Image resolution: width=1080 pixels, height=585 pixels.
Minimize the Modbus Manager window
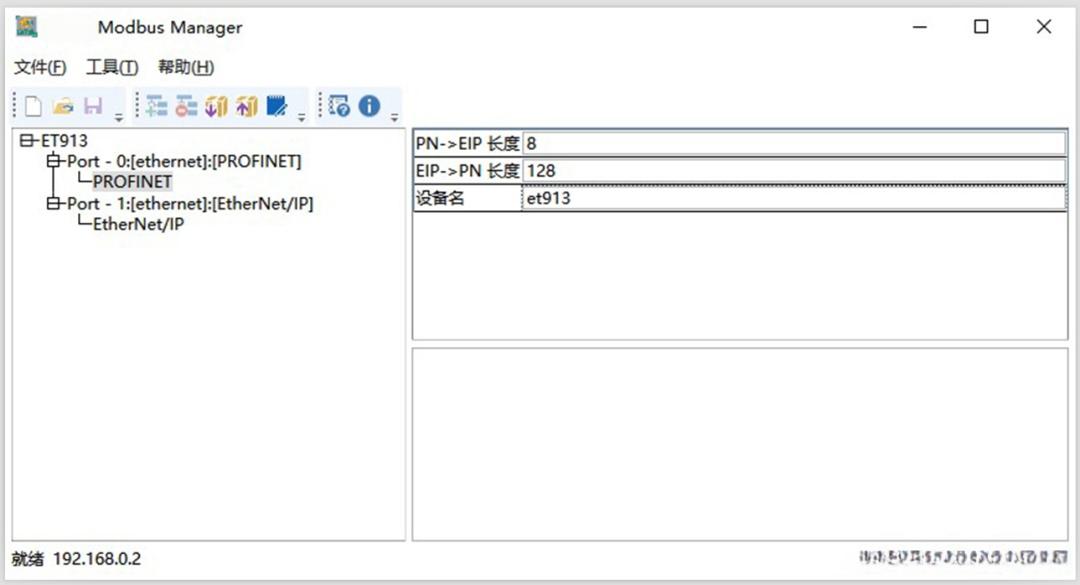tap(920, 27)
